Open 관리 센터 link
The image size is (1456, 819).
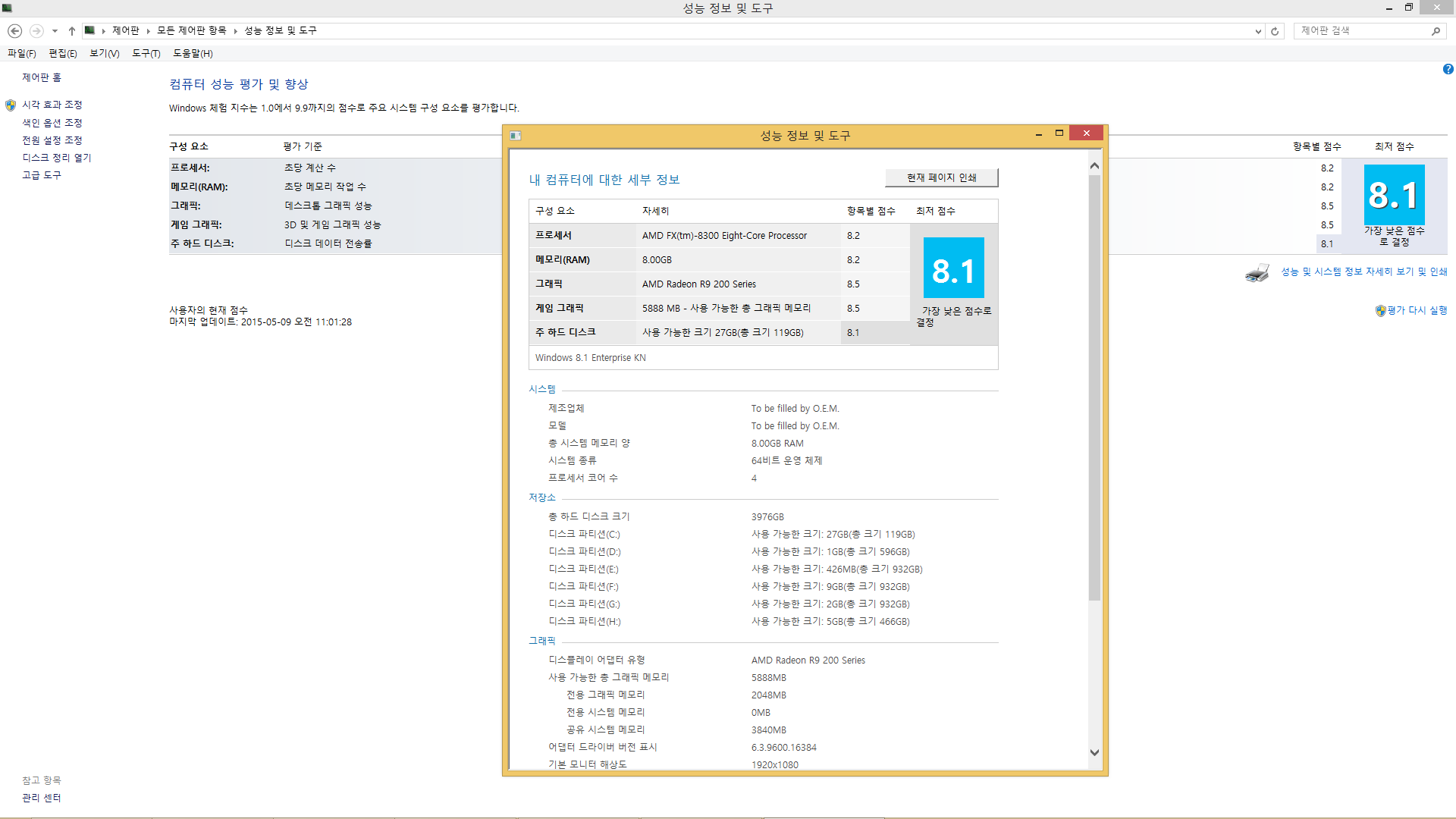tap(42, 798)
